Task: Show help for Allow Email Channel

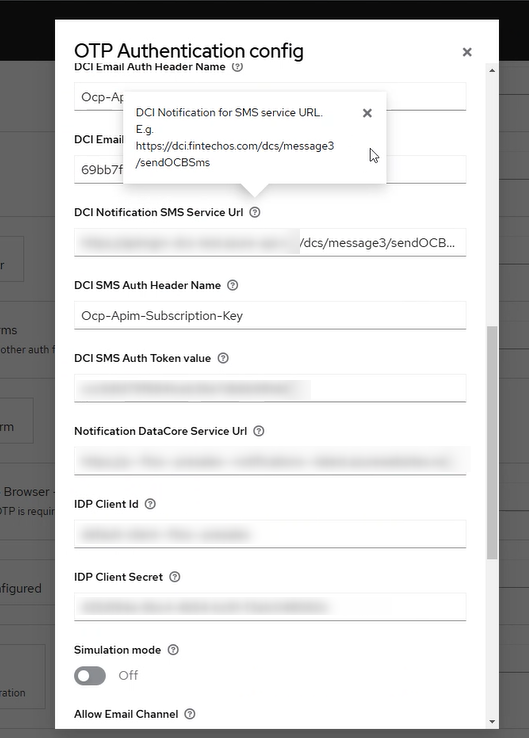Action: (x=190, y=714)
